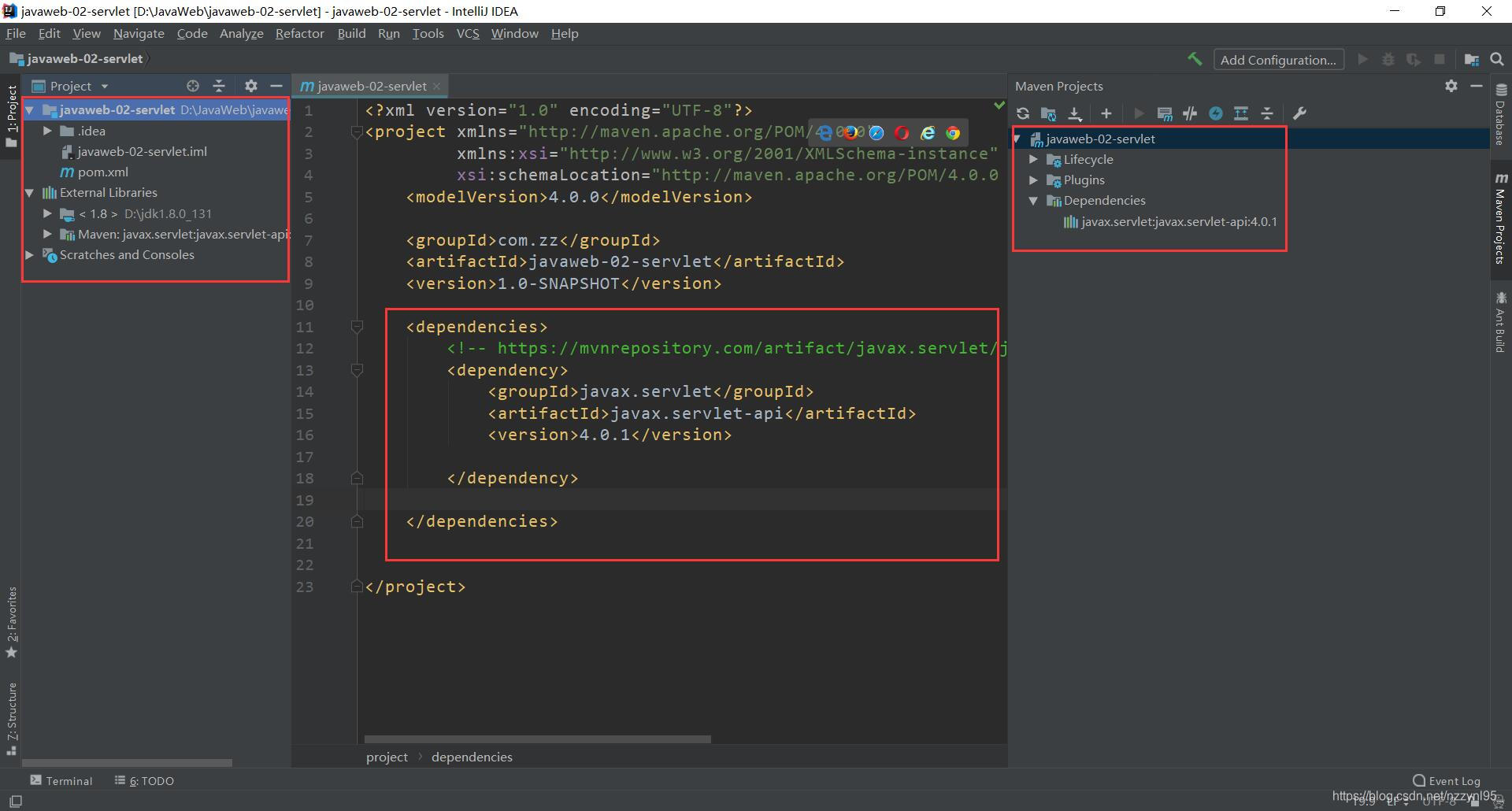Open pom in Chrome browser icon

click(x=953, y=133)
